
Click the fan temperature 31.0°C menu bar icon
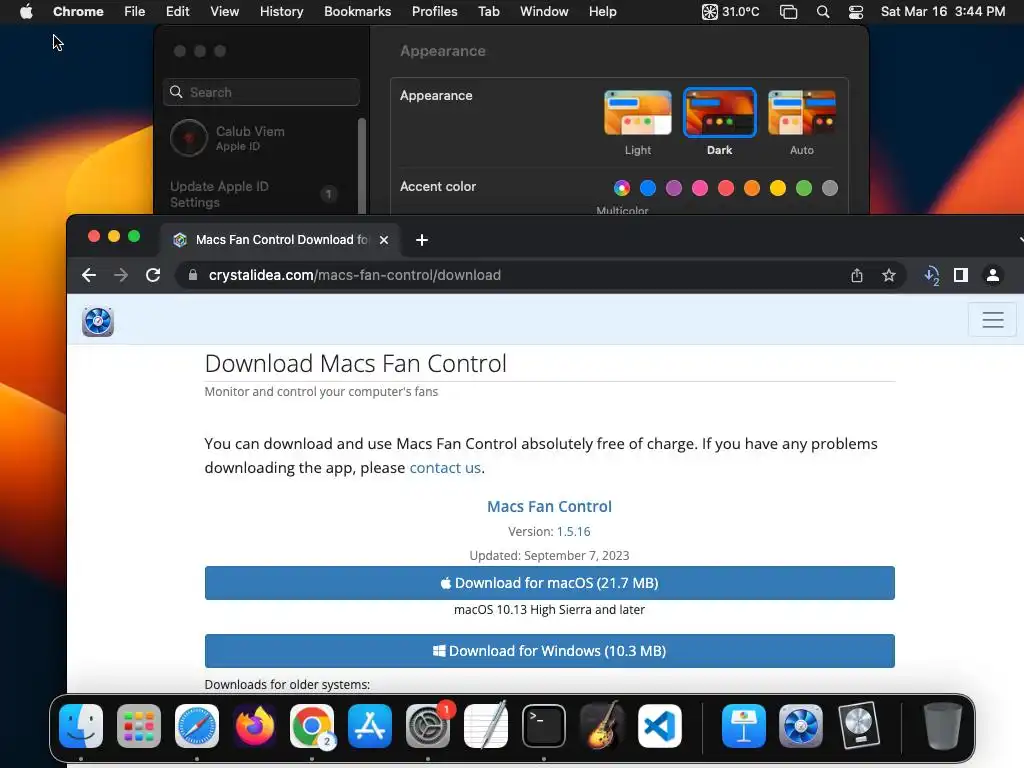pos(731,12)
